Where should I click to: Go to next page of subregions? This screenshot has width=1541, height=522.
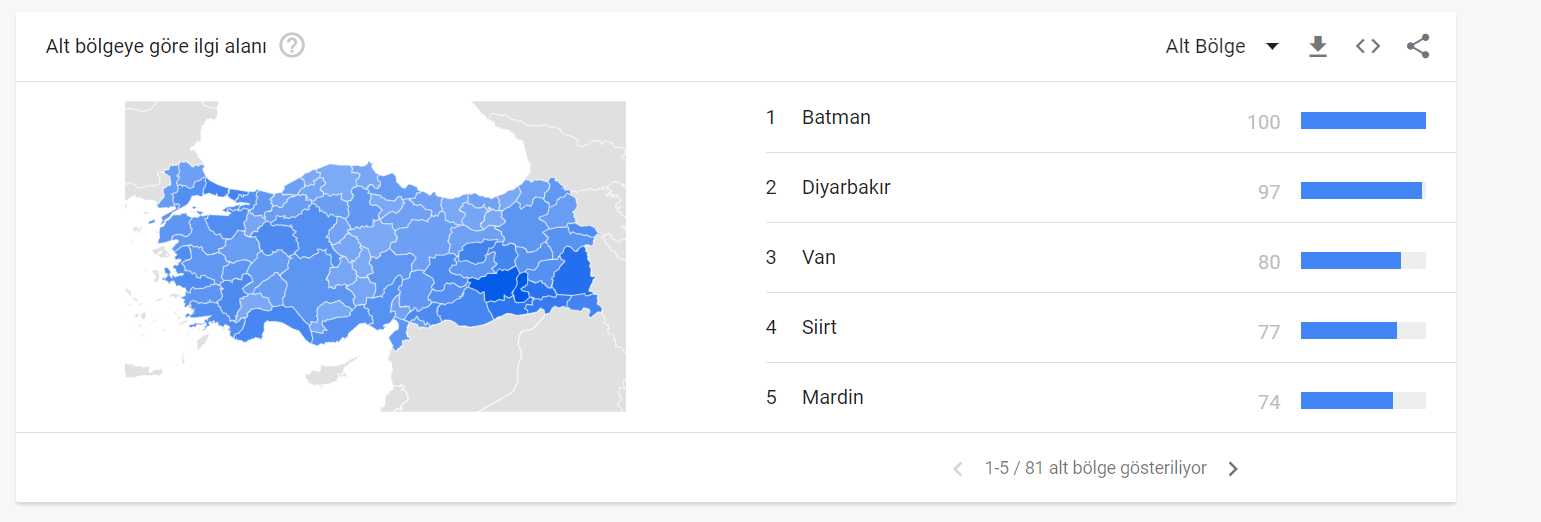click(1233, 469)
